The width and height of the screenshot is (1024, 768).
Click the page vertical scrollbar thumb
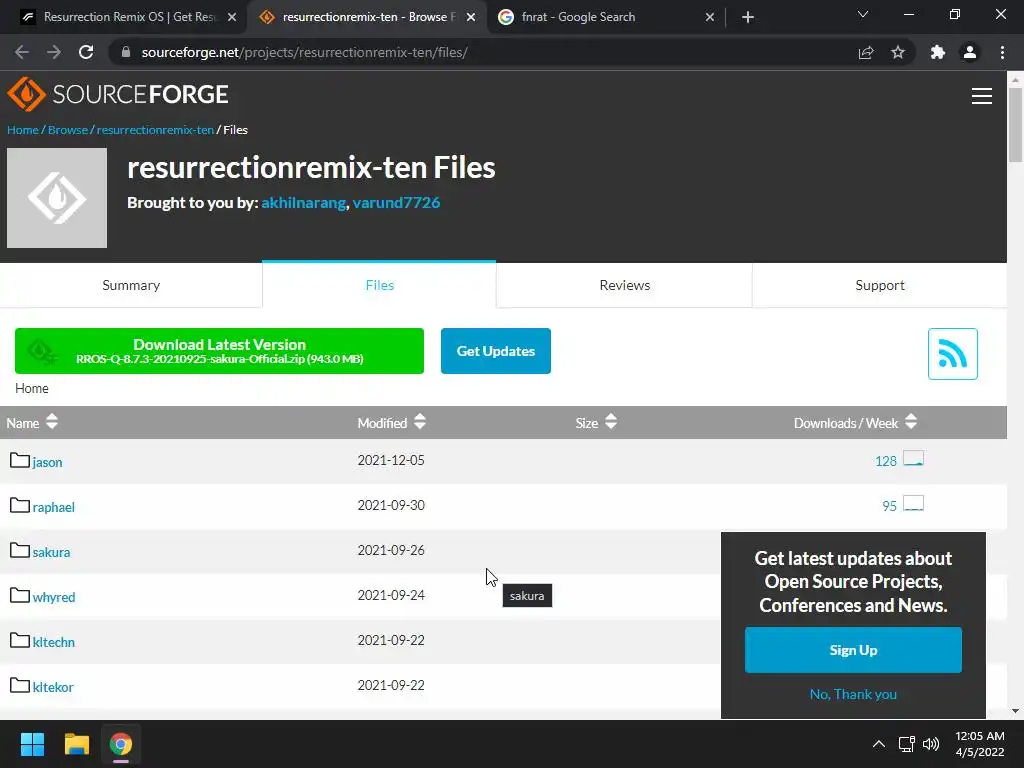click(1015, 125)
